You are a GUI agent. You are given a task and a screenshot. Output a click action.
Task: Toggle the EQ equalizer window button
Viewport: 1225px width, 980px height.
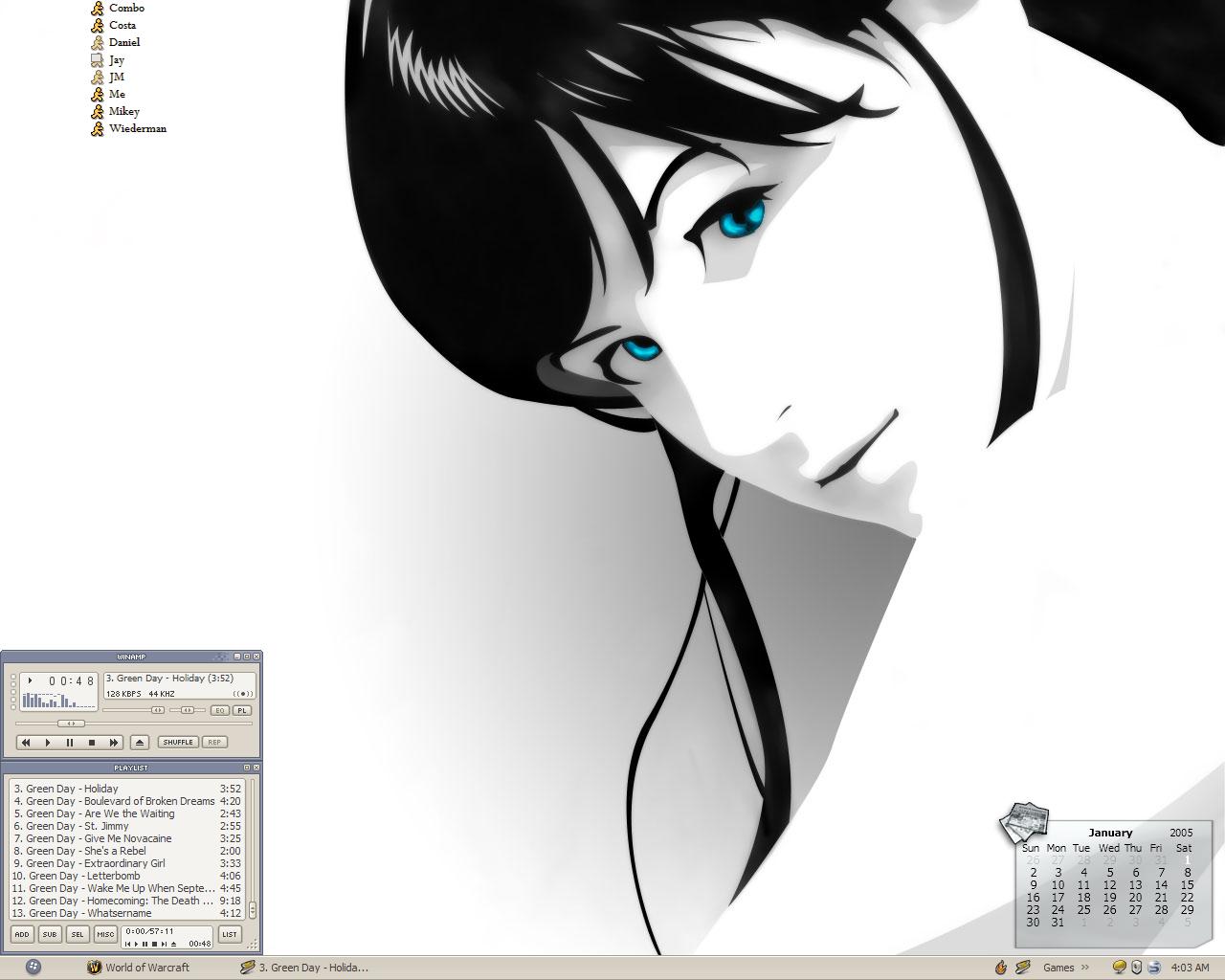pos(220,710)
